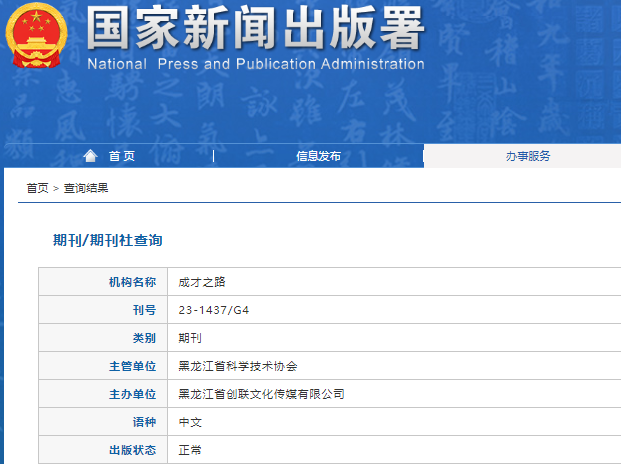Select the value 黑龙江省科学技术协会
The height and width of the screenshot is (464, 621).
pos(238,366)
